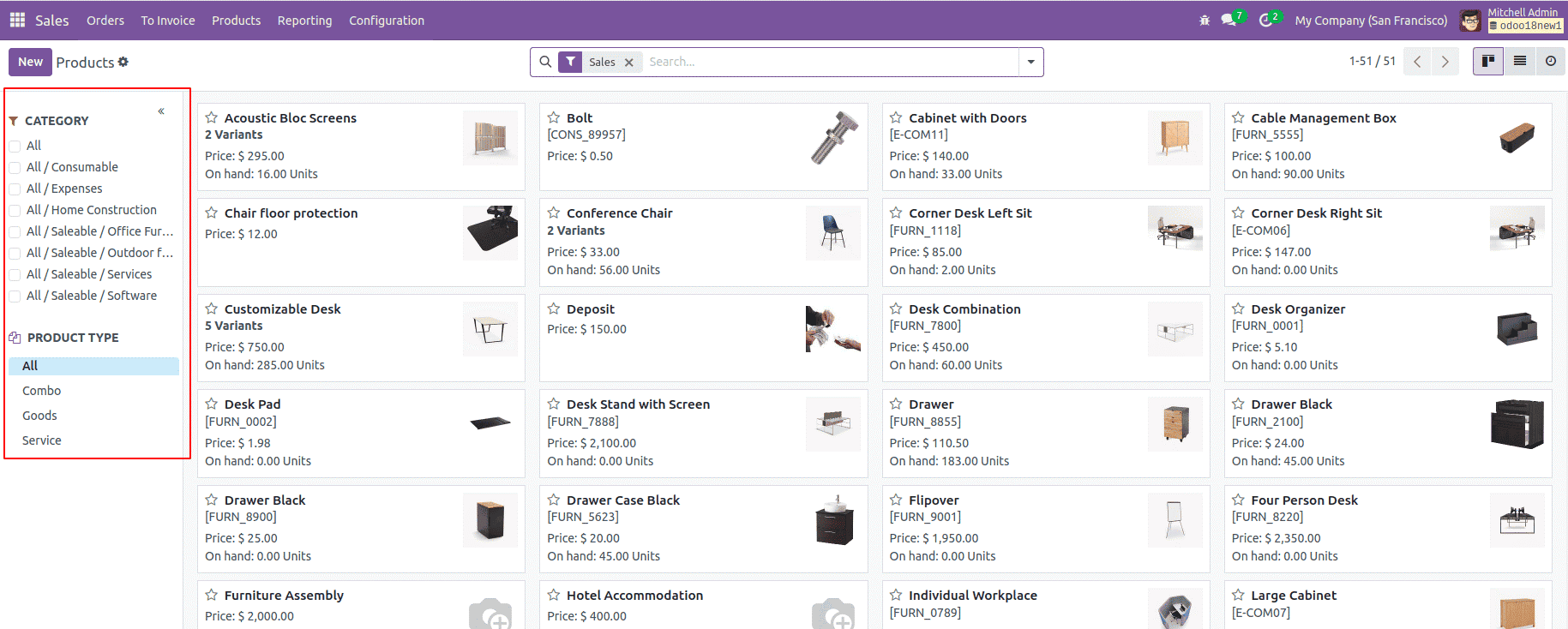Screen dimensions: 1568x629
Task: Mark Cabinet with Doors as favorite
Action: 896,117
